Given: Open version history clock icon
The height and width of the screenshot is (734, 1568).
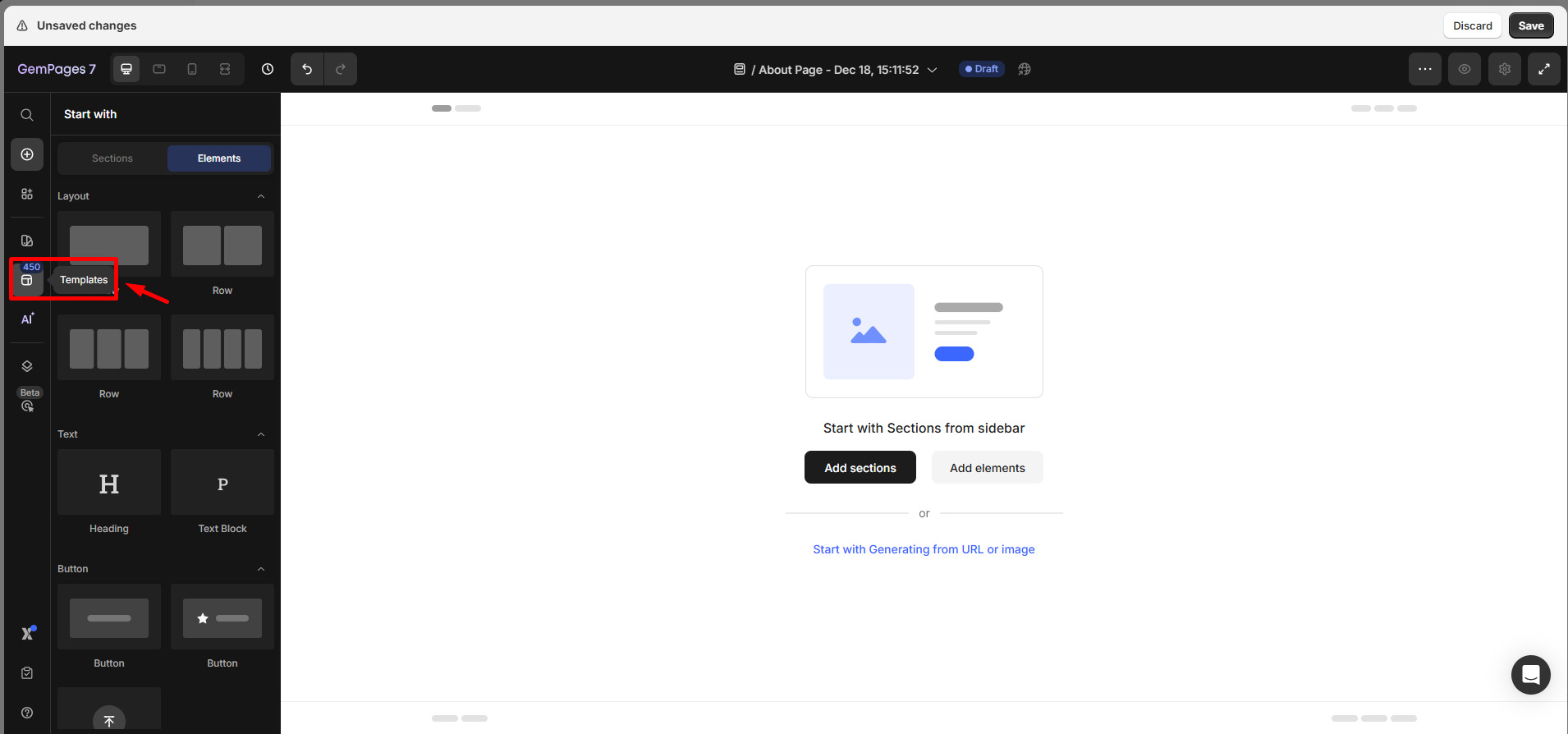Looking at the screenshot, I should tap(268, 69).
